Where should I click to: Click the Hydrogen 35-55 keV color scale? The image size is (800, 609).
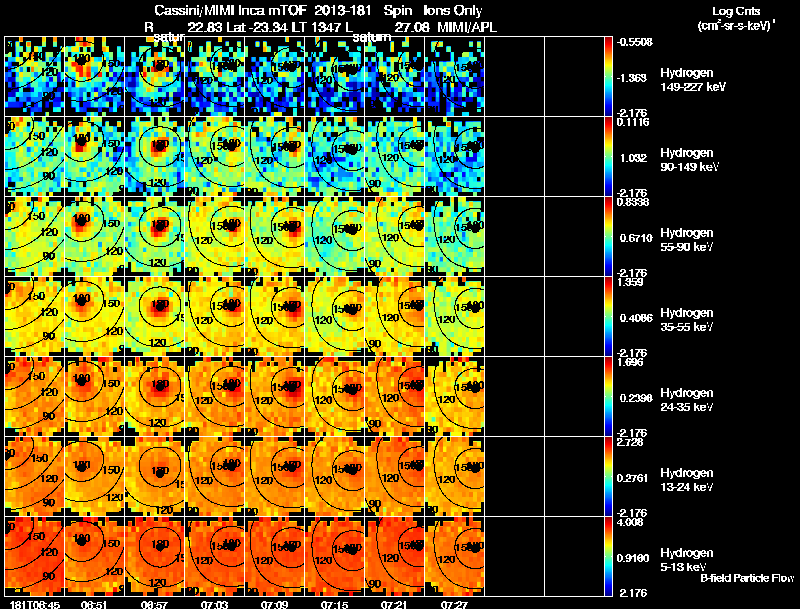[608, 316]
